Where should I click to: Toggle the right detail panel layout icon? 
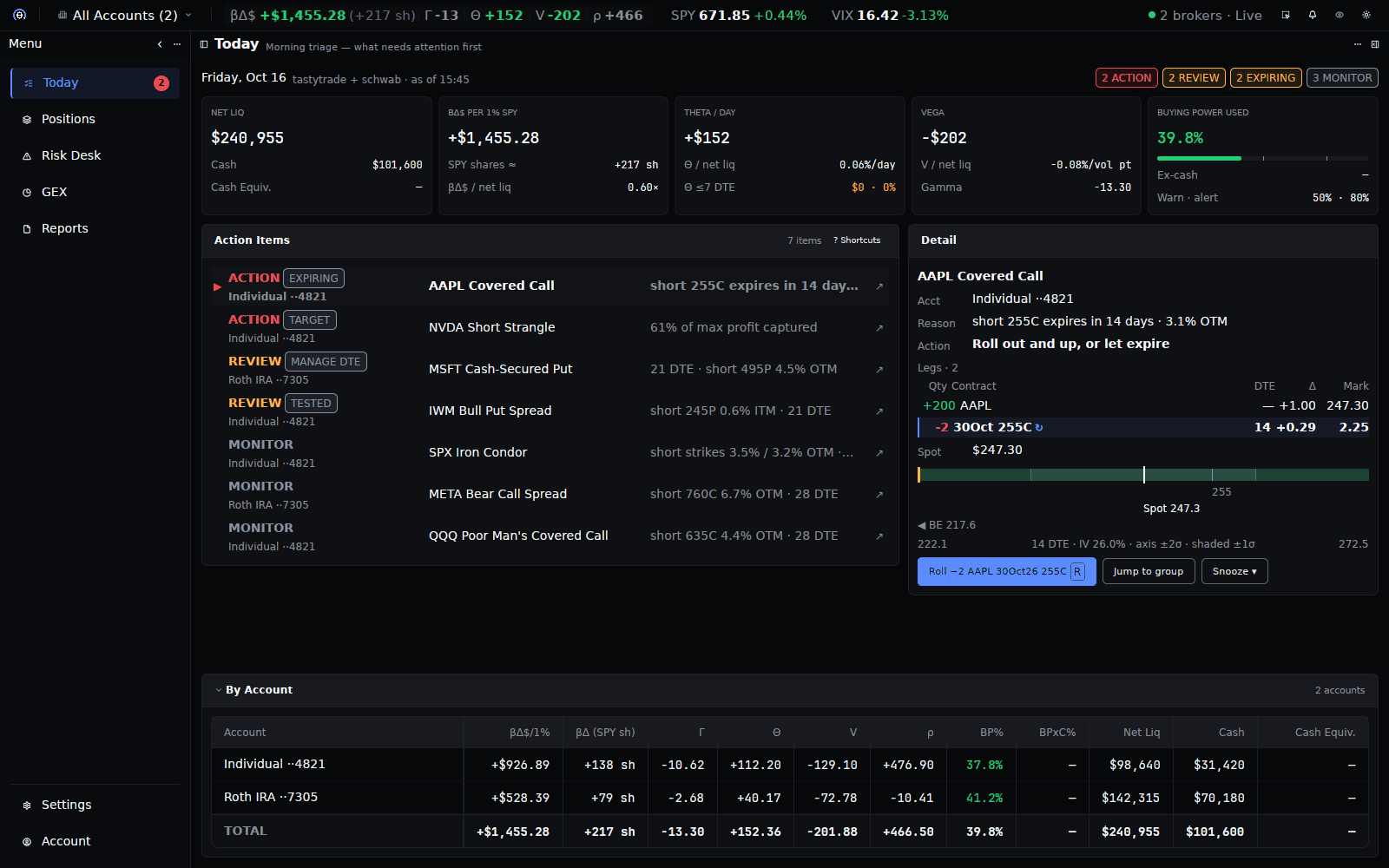tap(1375, 44)
